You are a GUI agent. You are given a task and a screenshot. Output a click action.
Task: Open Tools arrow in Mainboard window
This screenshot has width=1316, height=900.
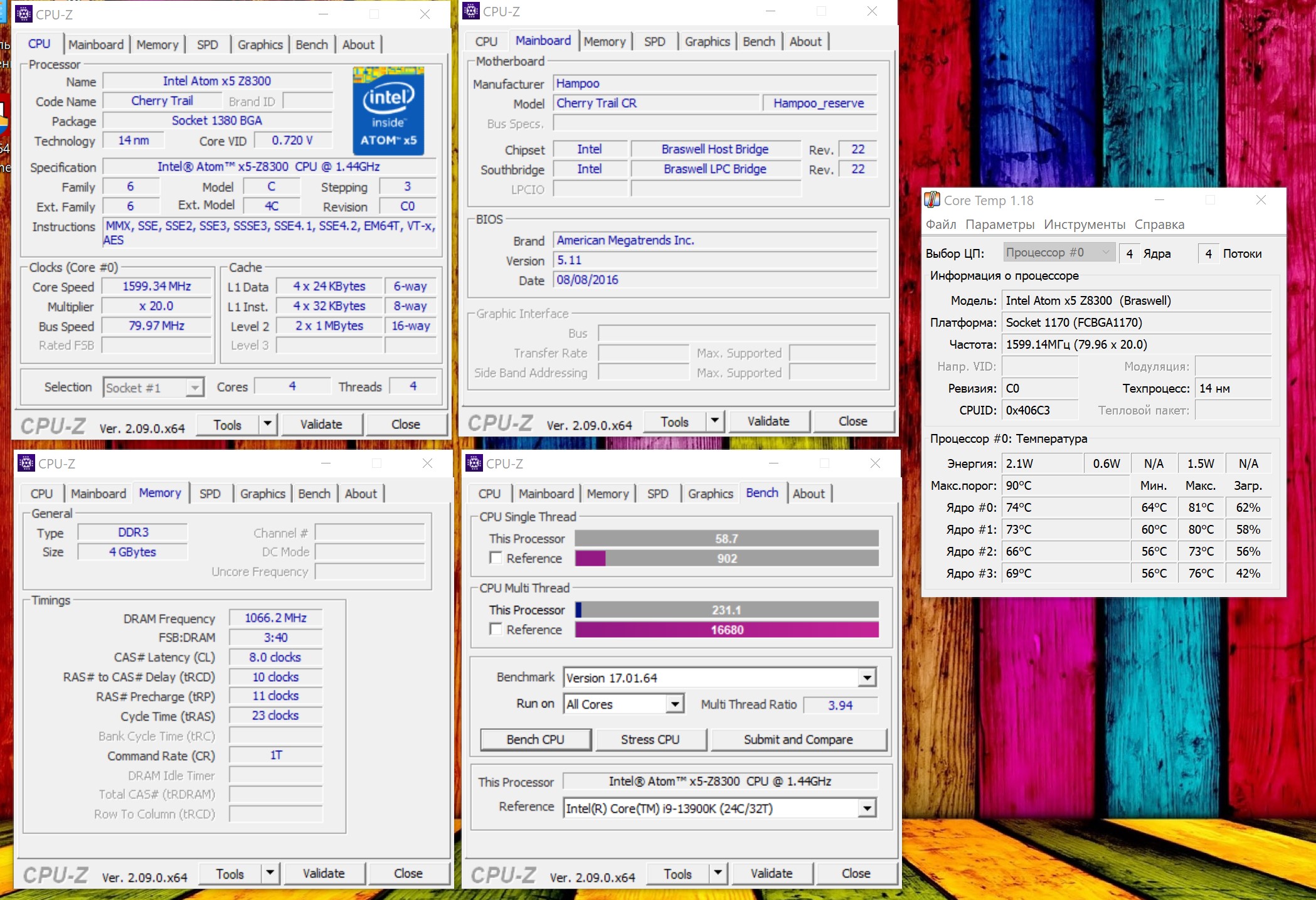click(714, 421)
